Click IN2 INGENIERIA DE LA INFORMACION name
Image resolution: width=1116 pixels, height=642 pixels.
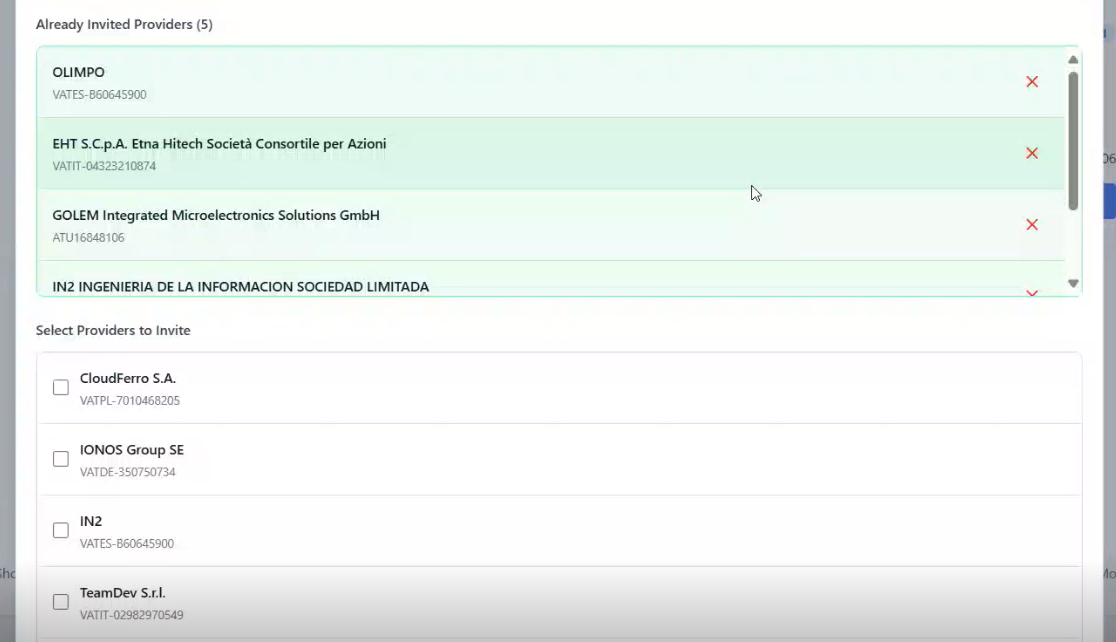coord(240,287)
